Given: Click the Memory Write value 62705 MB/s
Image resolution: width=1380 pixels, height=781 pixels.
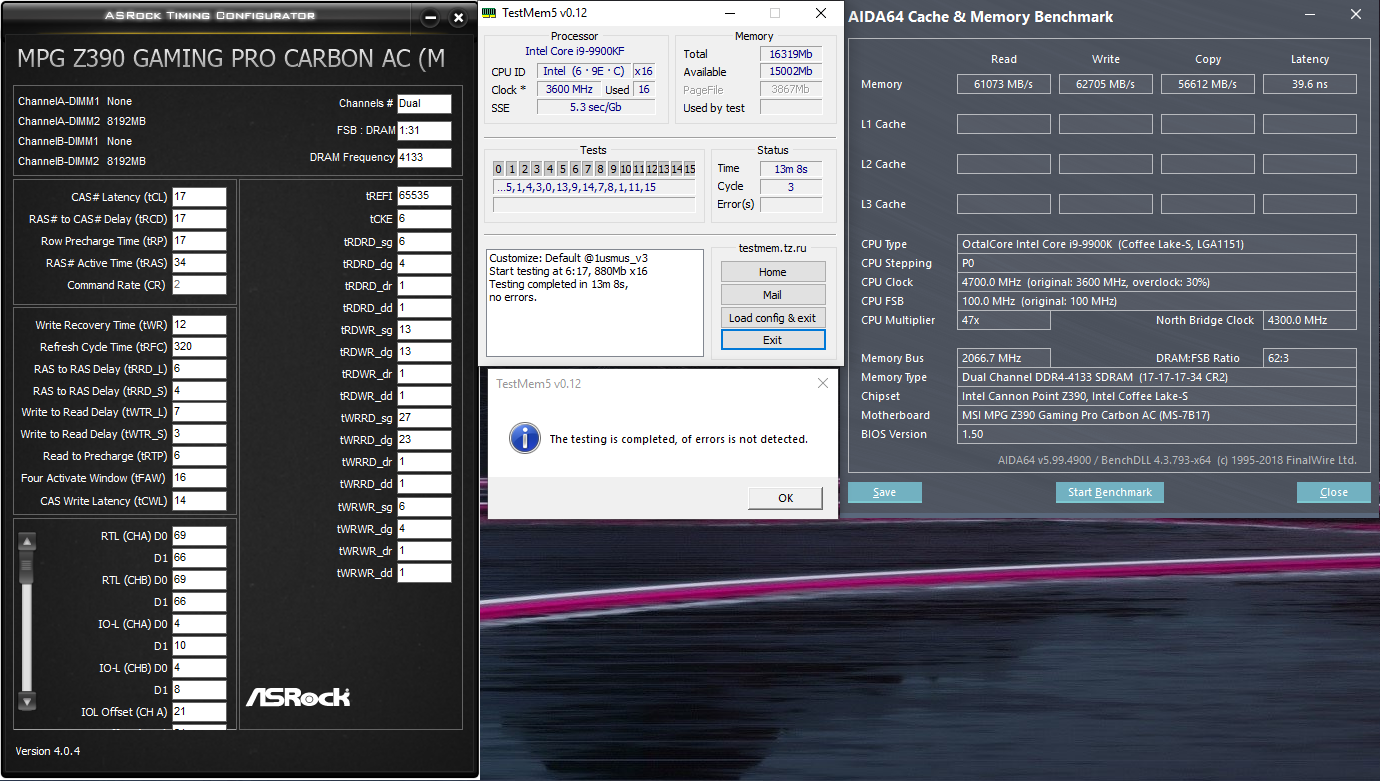Looking at the screenshot, I should (x=1106, y=84).
